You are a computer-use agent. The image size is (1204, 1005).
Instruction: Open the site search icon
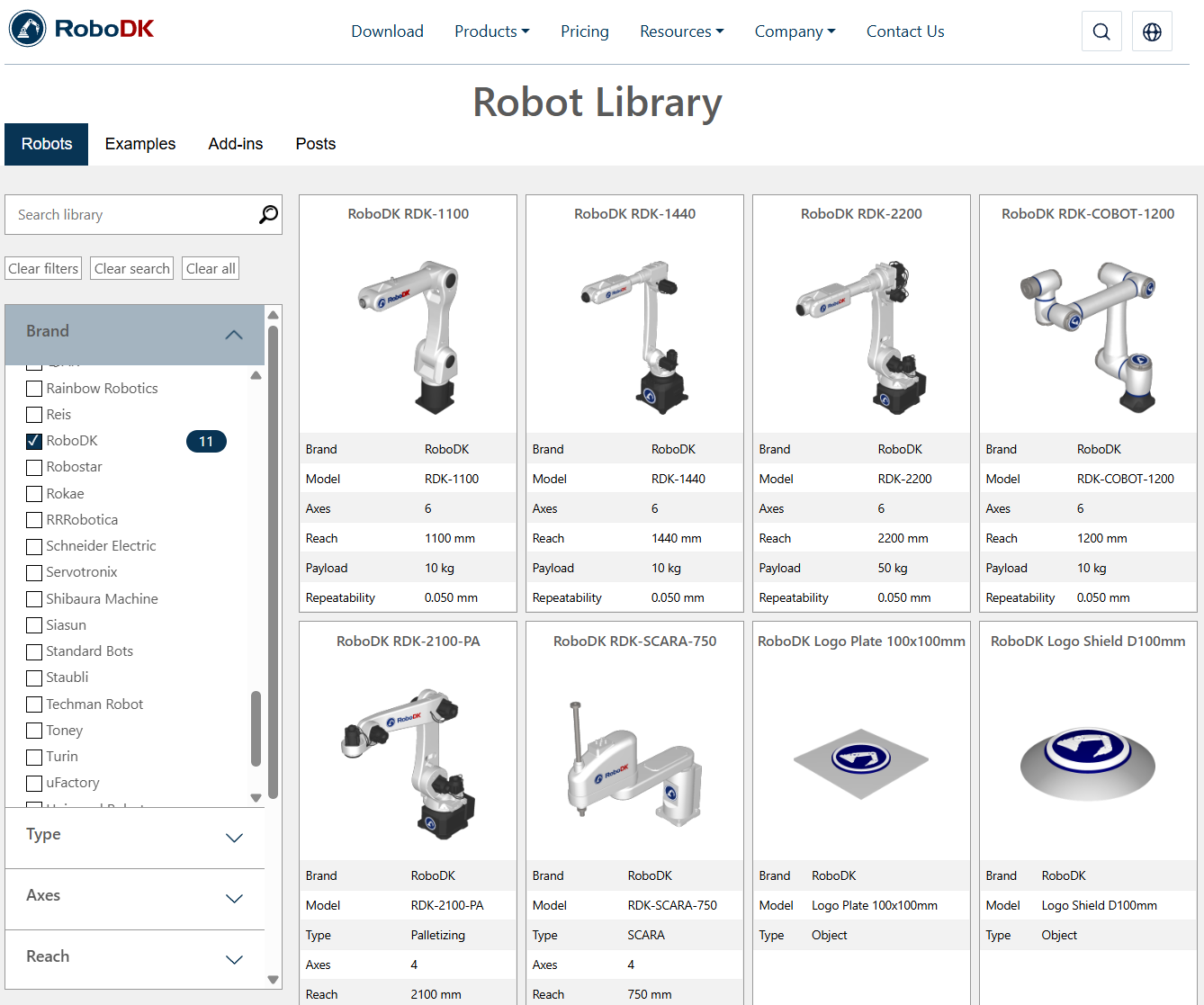tap(1101, 31)
